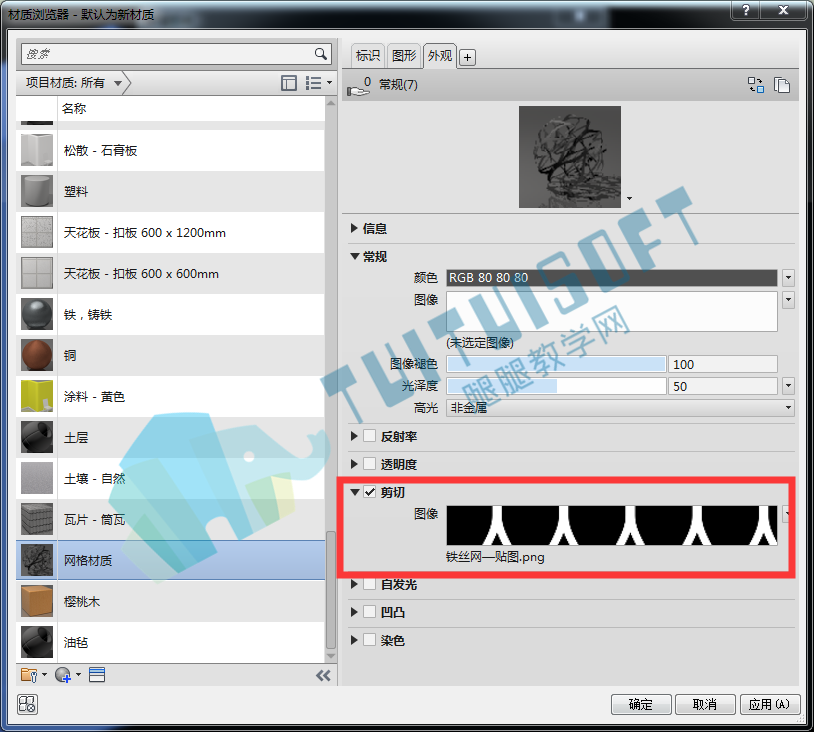The image size is (814, 732).
Task: Enable the 染色 checkbox
Action: click(370, 640)
